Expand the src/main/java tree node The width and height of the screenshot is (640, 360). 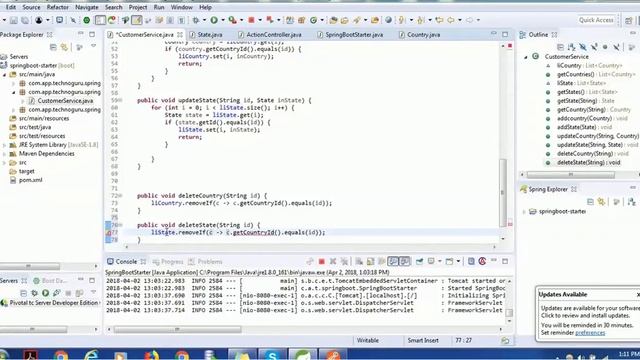[4, 75]
